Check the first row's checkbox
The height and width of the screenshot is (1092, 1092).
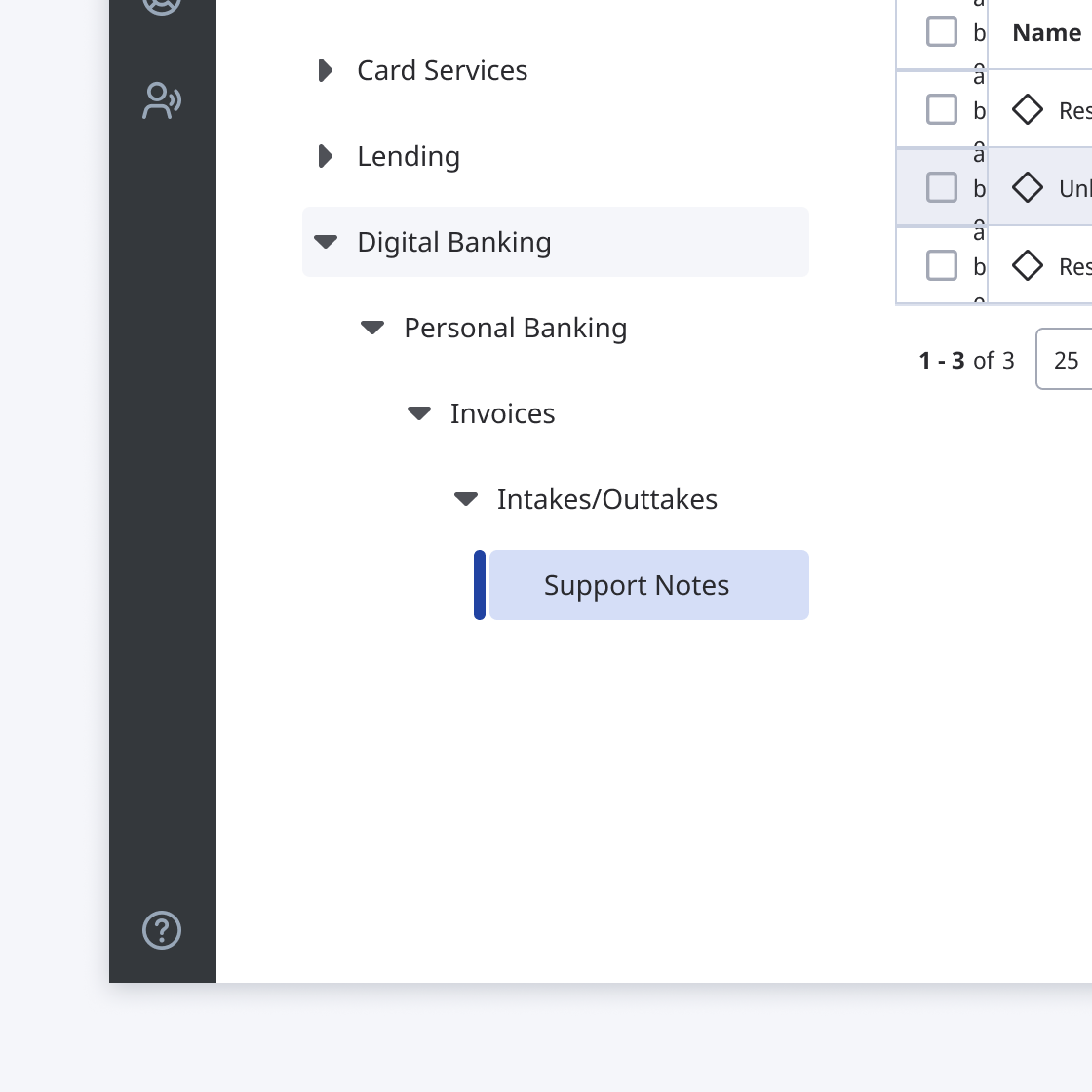pyautogui.click(x=942, y=109)
